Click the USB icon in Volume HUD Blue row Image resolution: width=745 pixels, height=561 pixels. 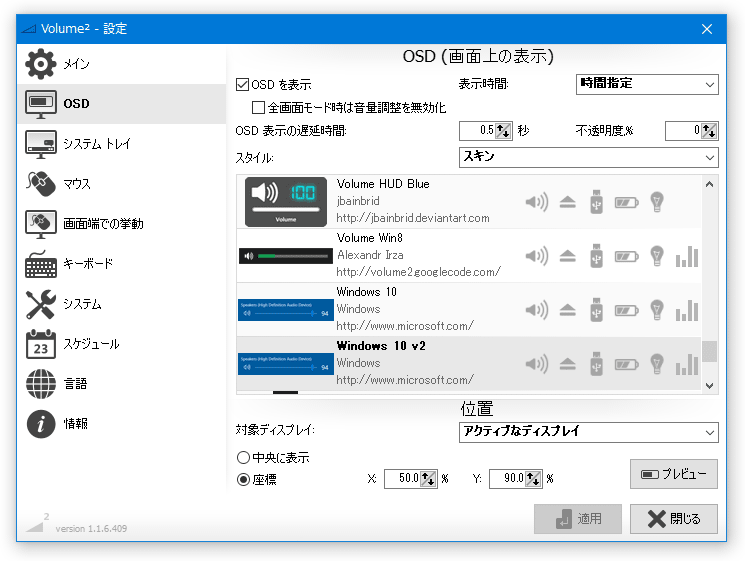[x=597, y=202]
